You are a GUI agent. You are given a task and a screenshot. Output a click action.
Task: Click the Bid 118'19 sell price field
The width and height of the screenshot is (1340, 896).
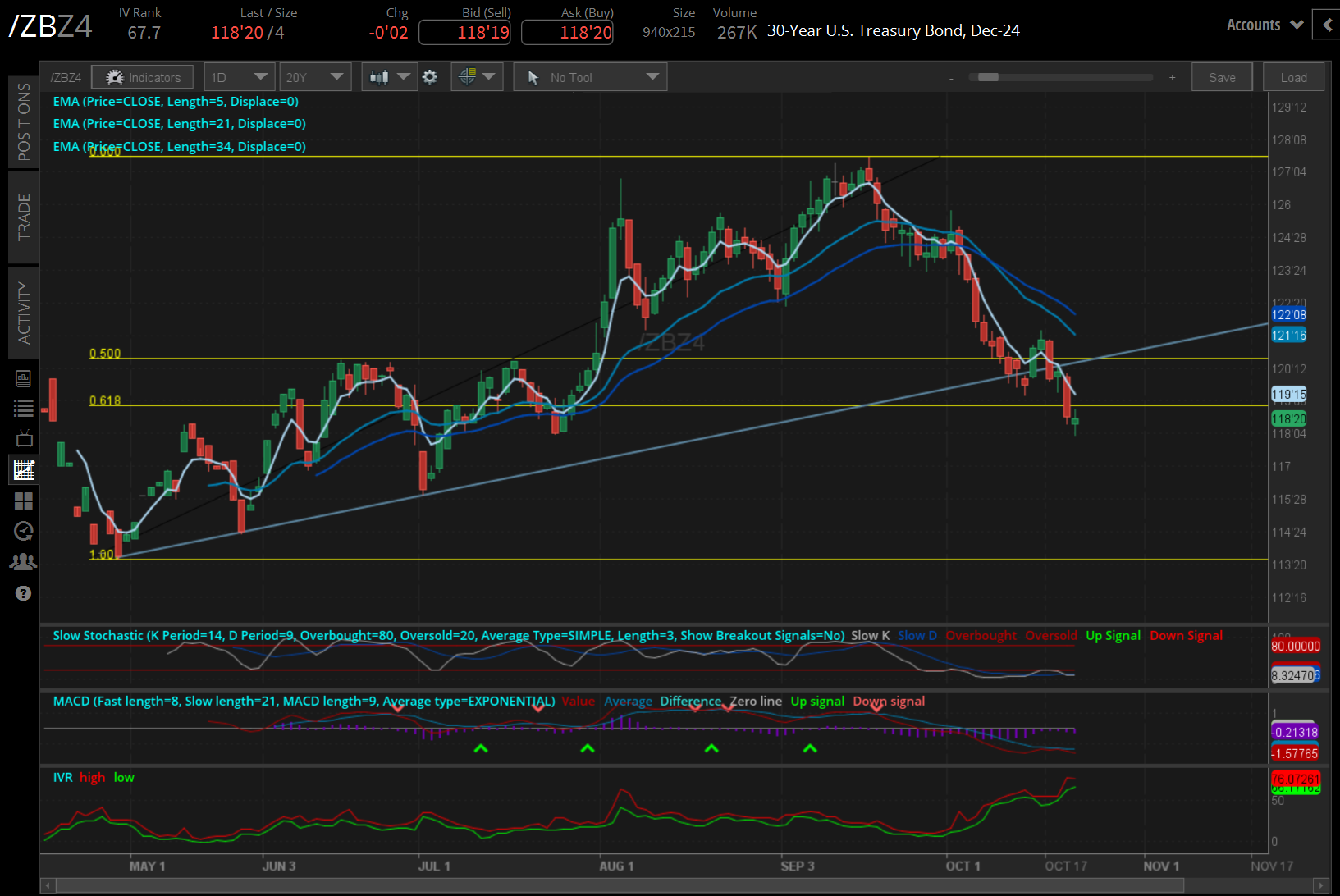tap(464, 33)
